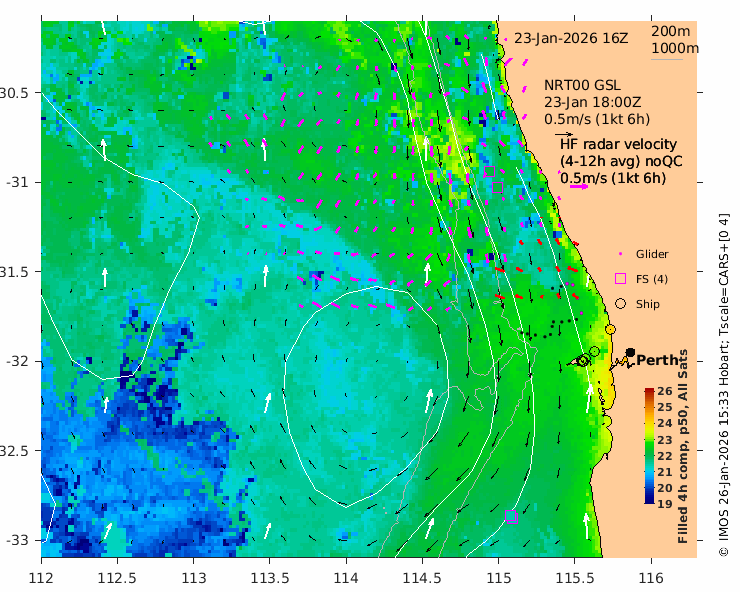Click the '23-Jan-2026 16Z' timestamp
The image size is (740, 592).
point(571,38)
